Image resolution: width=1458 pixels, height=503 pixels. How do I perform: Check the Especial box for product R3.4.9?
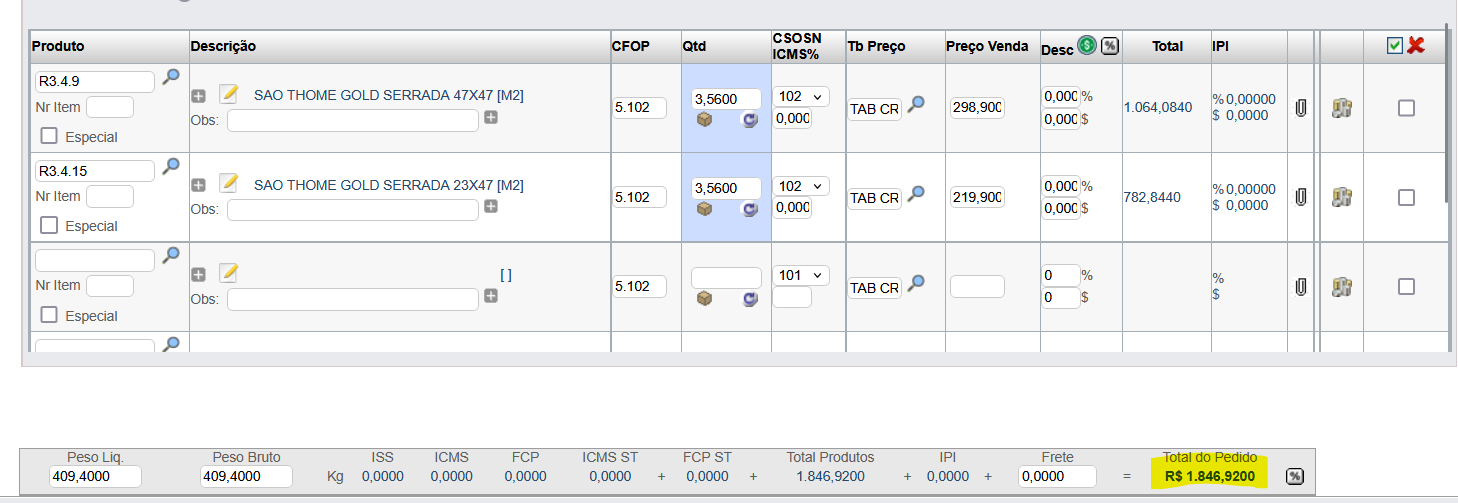(49, 137)
